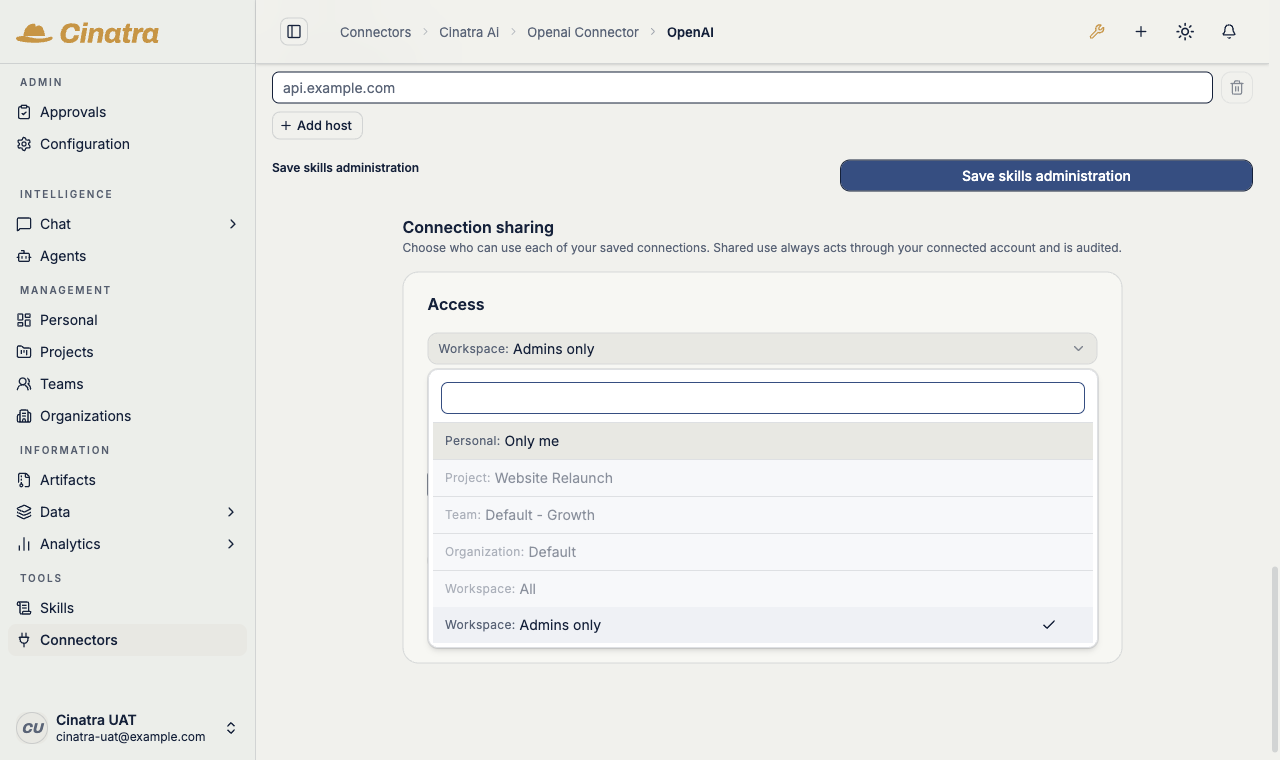Open Configuration in sidebar

(x=127, y=144)
